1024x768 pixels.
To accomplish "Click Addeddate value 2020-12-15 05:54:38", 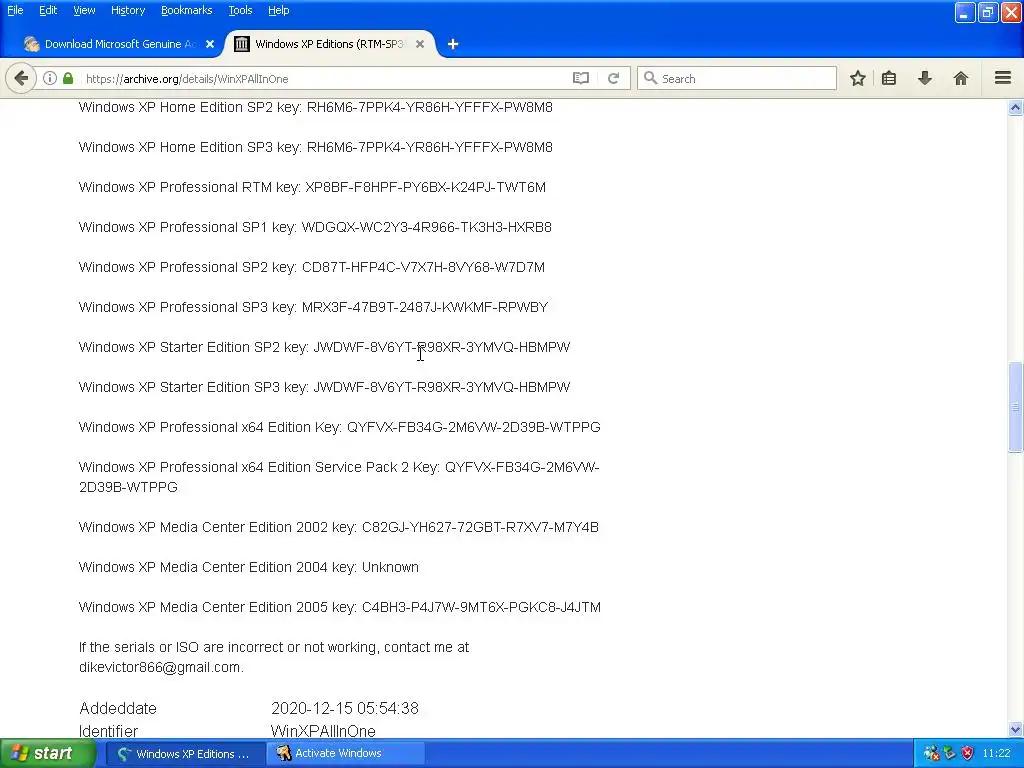I will point(345,709).
